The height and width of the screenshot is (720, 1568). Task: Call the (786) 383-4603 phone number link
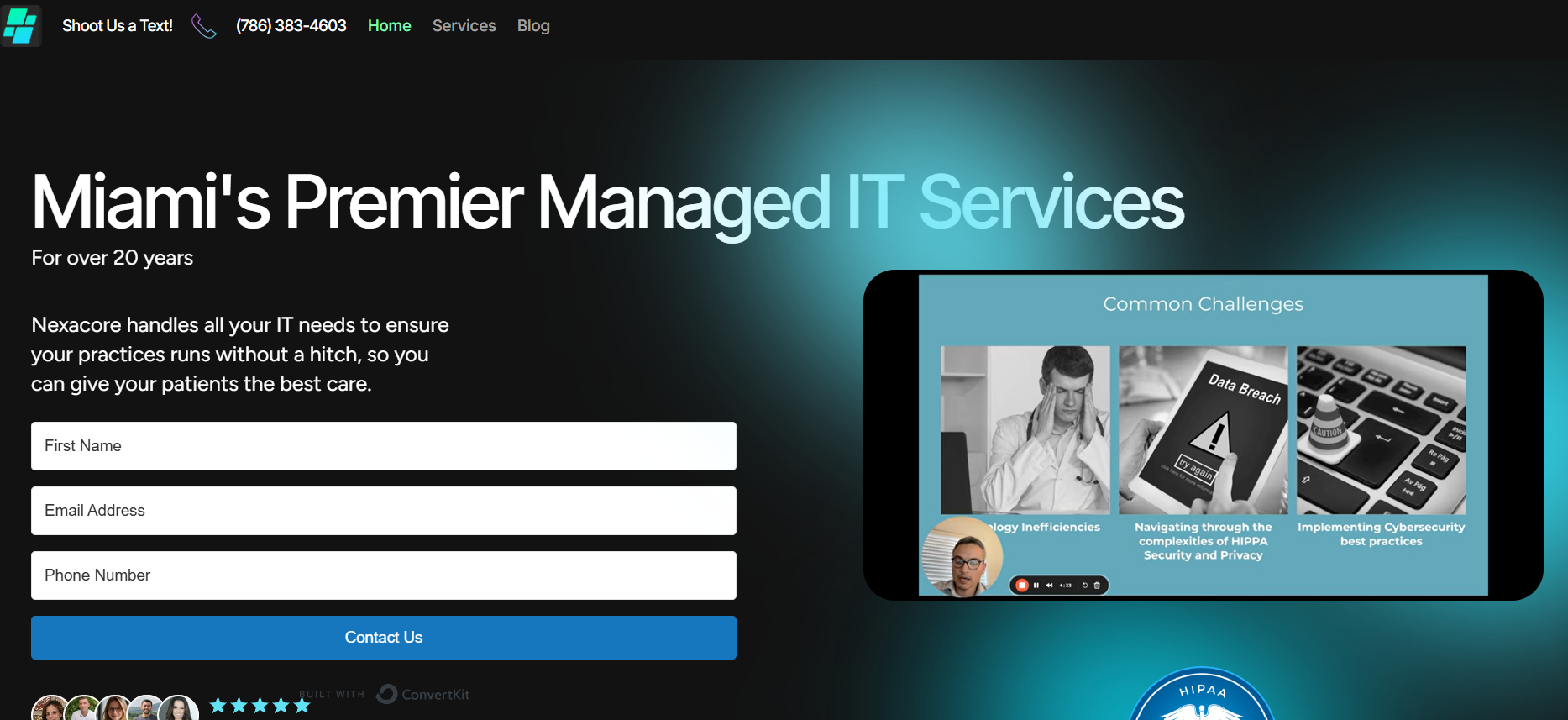pyautogui.click(x=291, y=26)
